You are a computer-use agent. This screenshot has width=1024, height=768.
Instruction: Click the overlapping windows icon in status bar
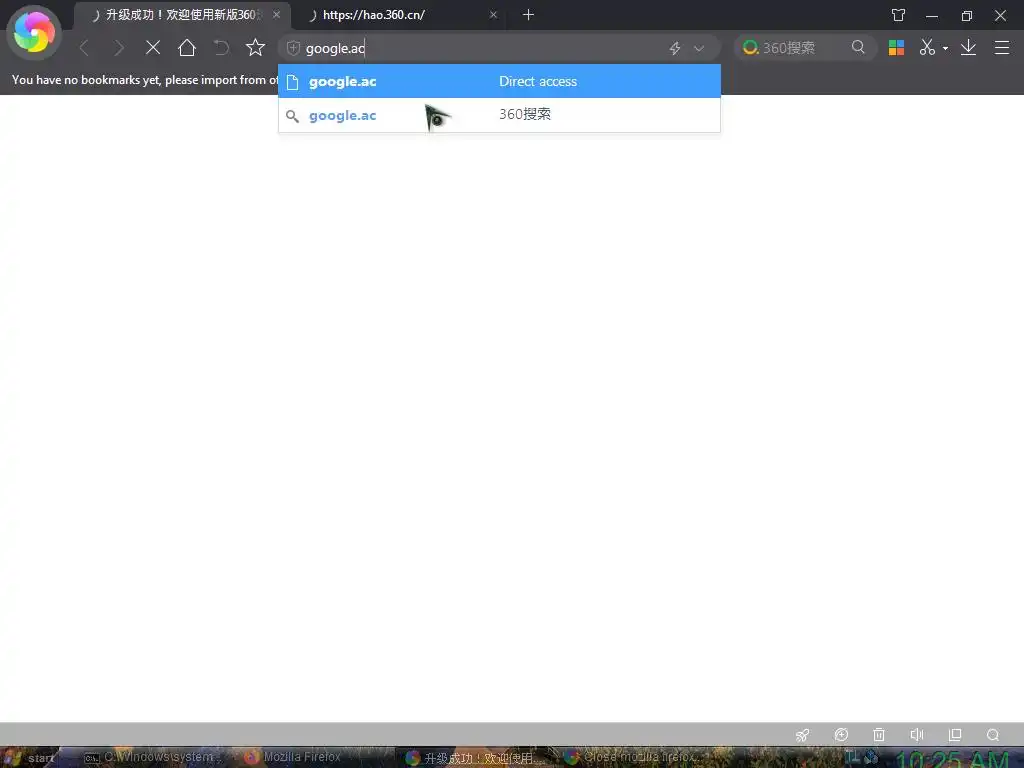(955, 735)
